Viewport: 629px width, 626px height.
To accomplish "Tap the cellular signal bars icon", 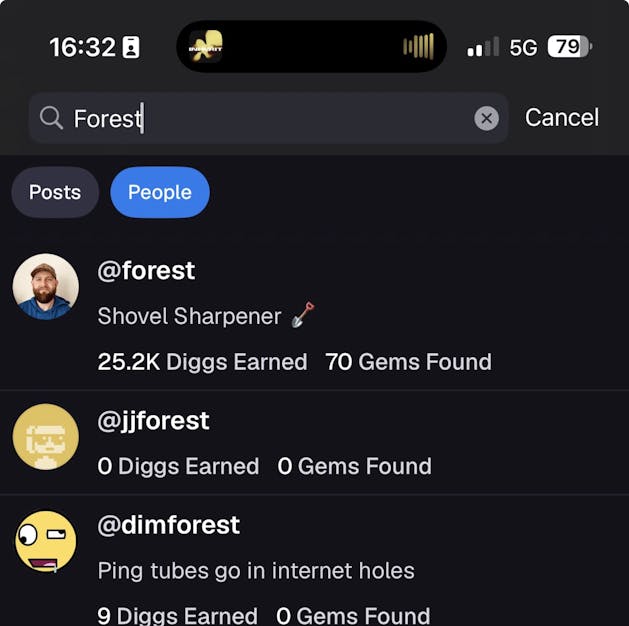I will pyautogui.click(x=483, y=47).
